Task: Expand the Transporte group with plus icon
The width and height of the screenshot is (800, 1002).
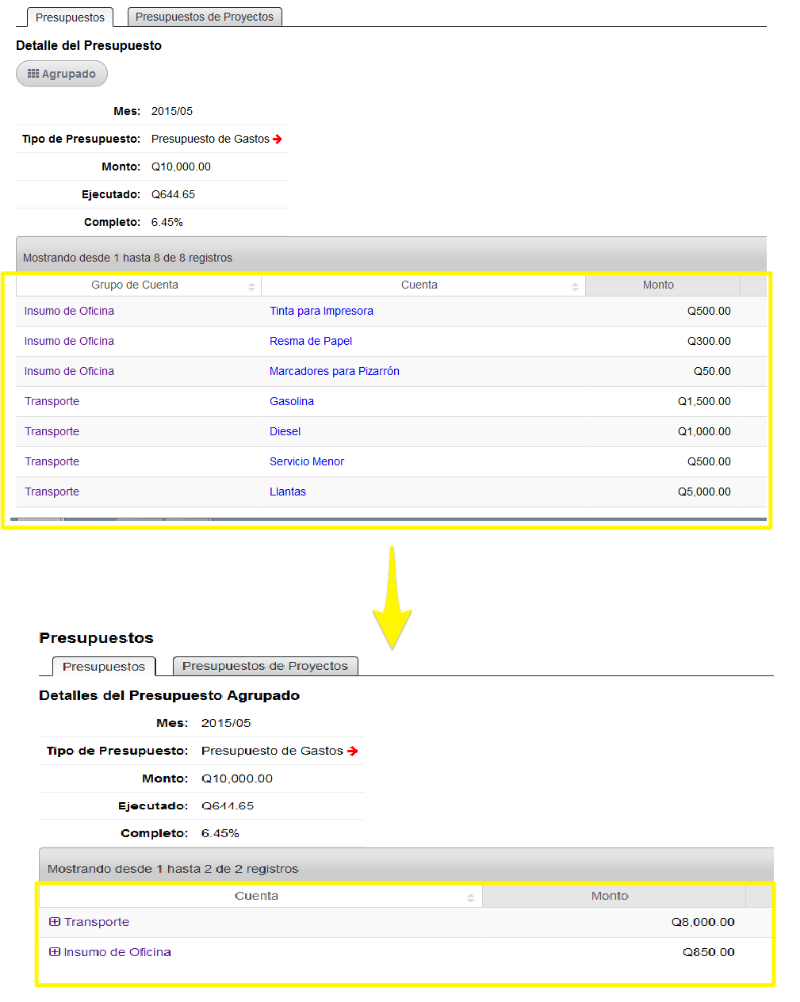Action: [55, 922]
